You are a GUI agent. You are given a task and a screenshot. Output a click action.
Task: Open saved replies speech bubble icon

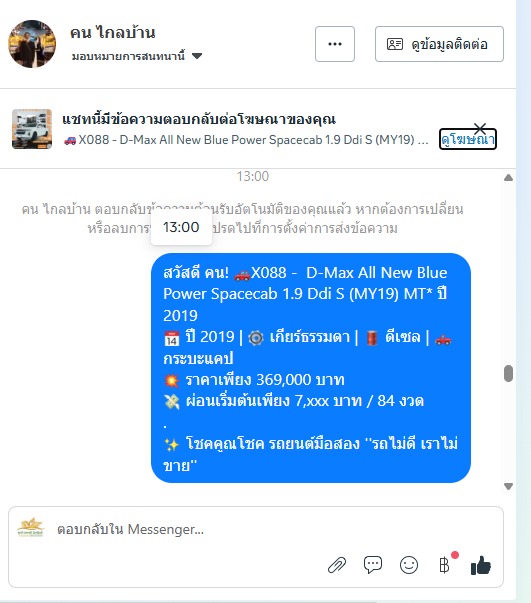coord(373,565)
